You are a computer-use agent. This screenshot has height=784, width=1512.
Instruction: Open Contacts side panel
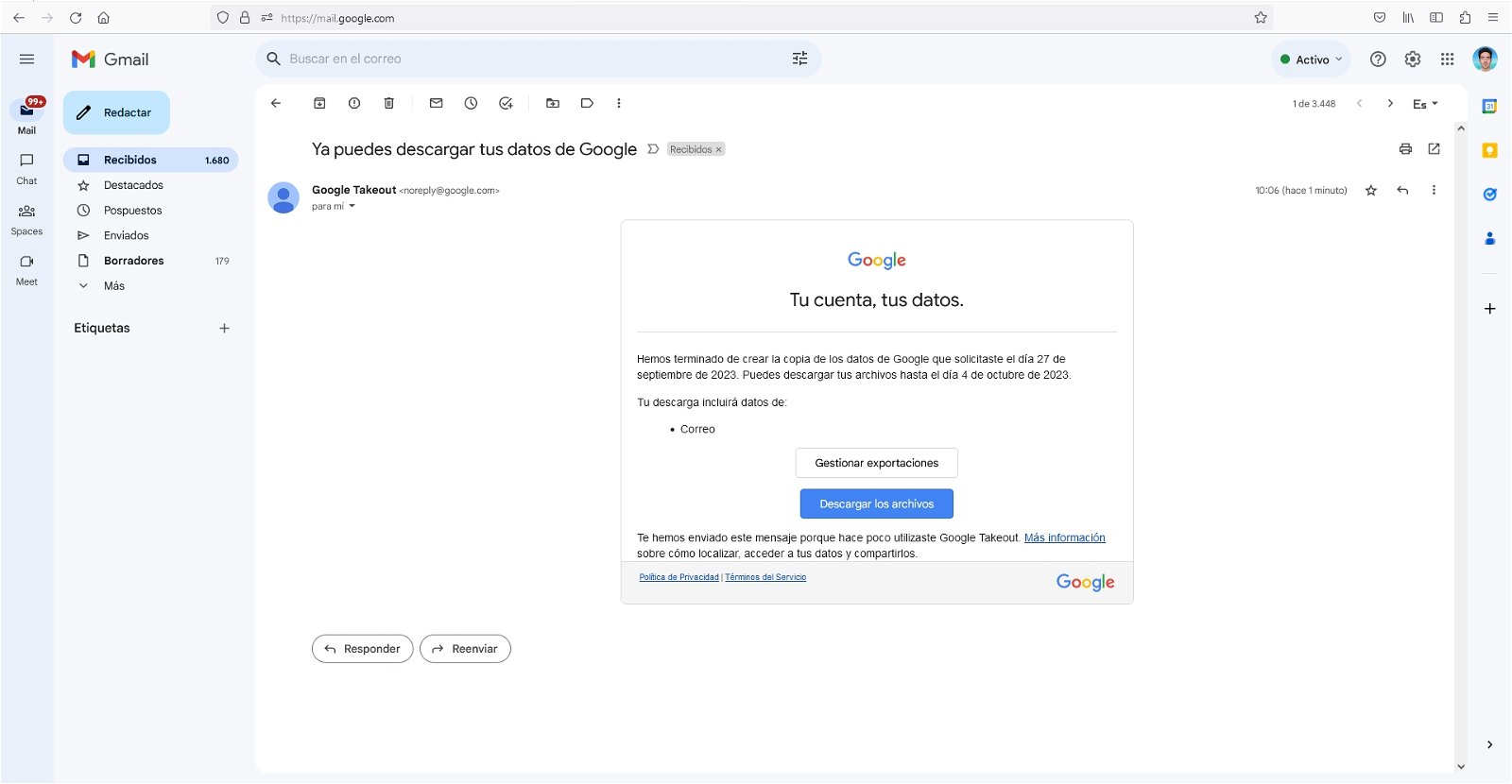[x=1489, y=238]
